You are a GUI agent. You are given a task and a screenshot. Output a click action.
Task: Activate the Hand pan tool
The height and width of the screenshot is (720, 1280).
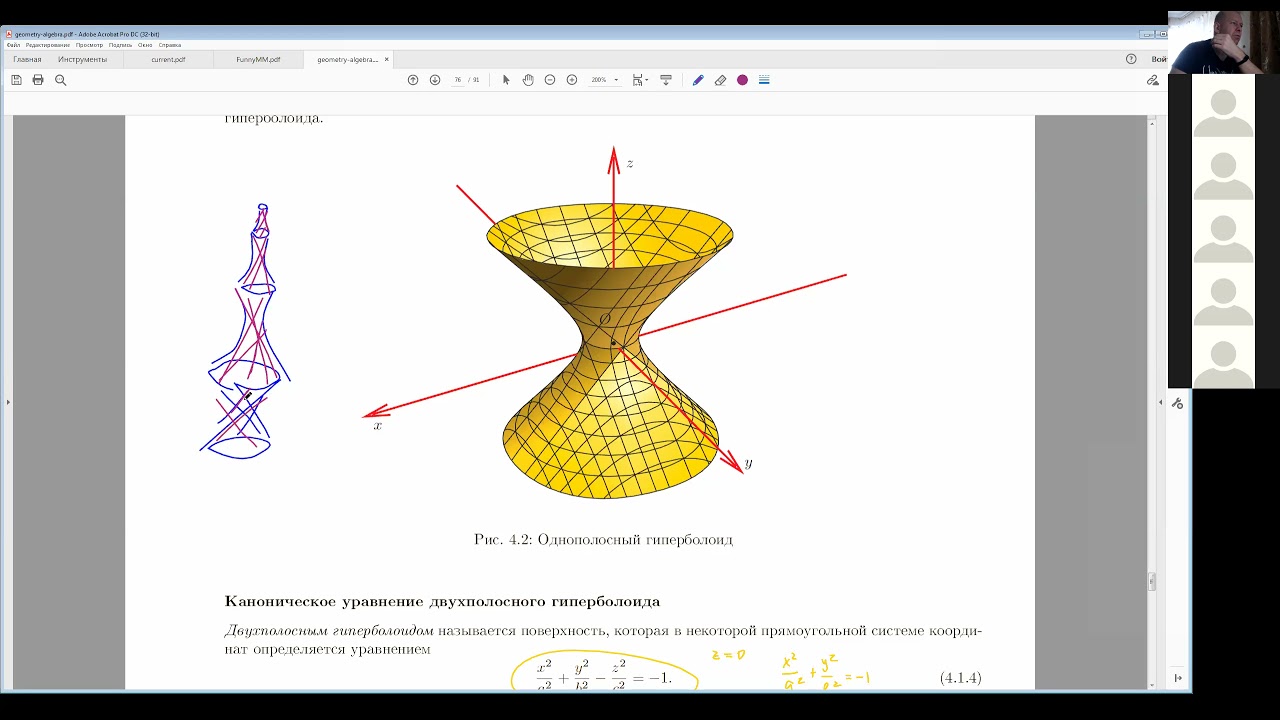click(528, 80)
